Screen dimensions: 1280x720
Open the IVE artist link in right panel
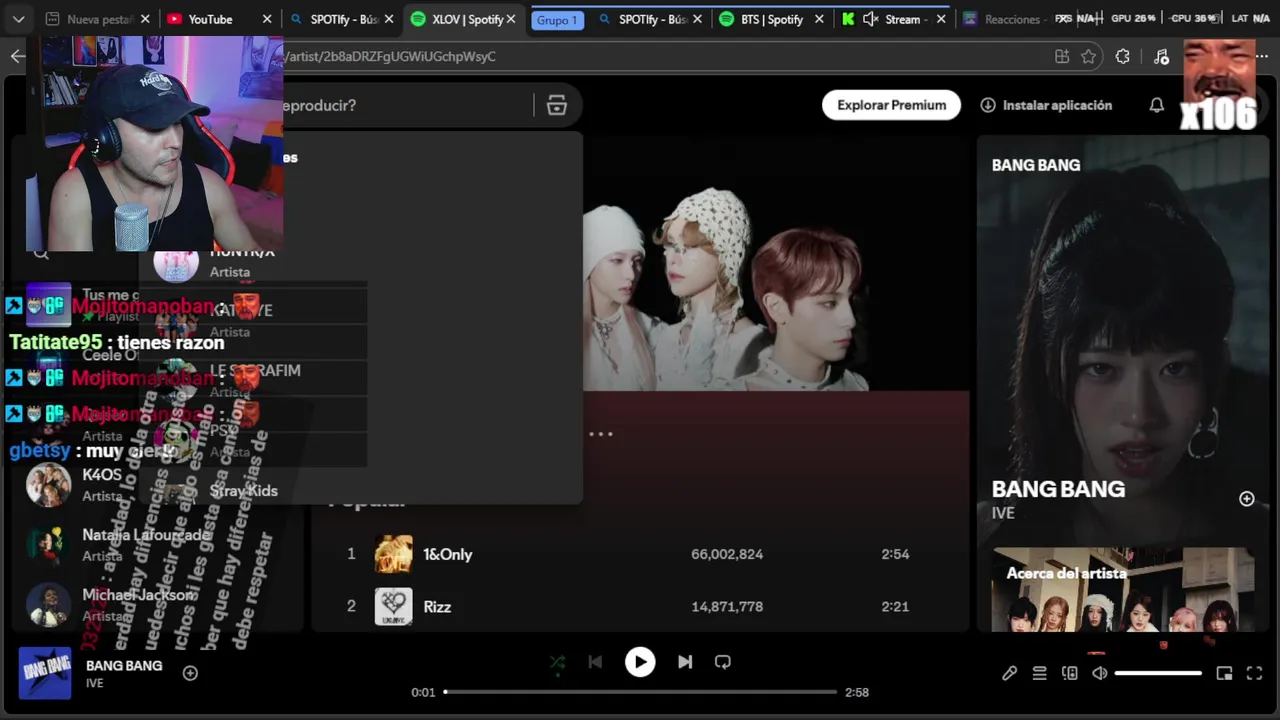pos(1003,513)
